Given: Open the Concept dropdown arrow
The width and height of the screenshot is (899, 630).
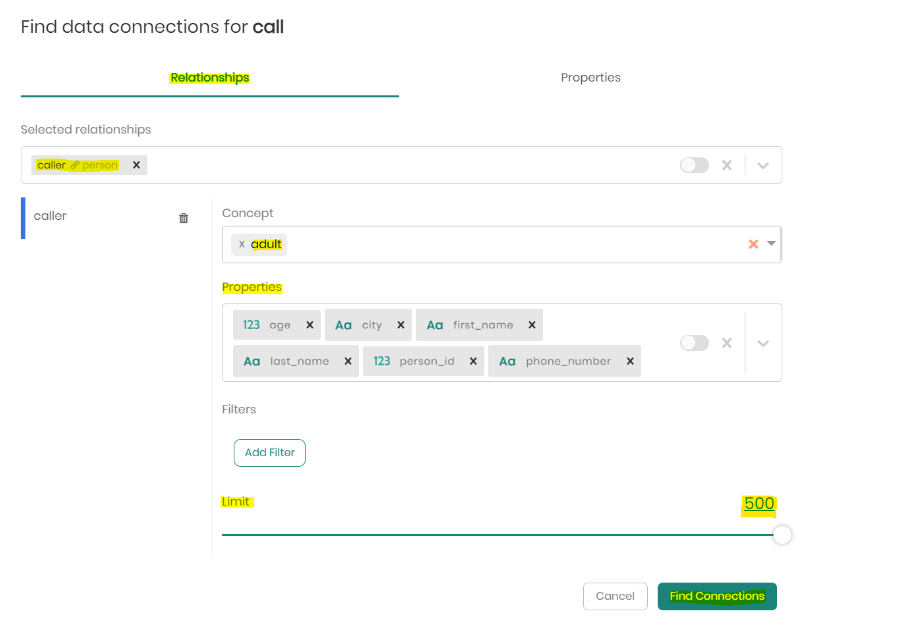Looking at the screenshot, I should pyautogui.click(x=771, y=244).
